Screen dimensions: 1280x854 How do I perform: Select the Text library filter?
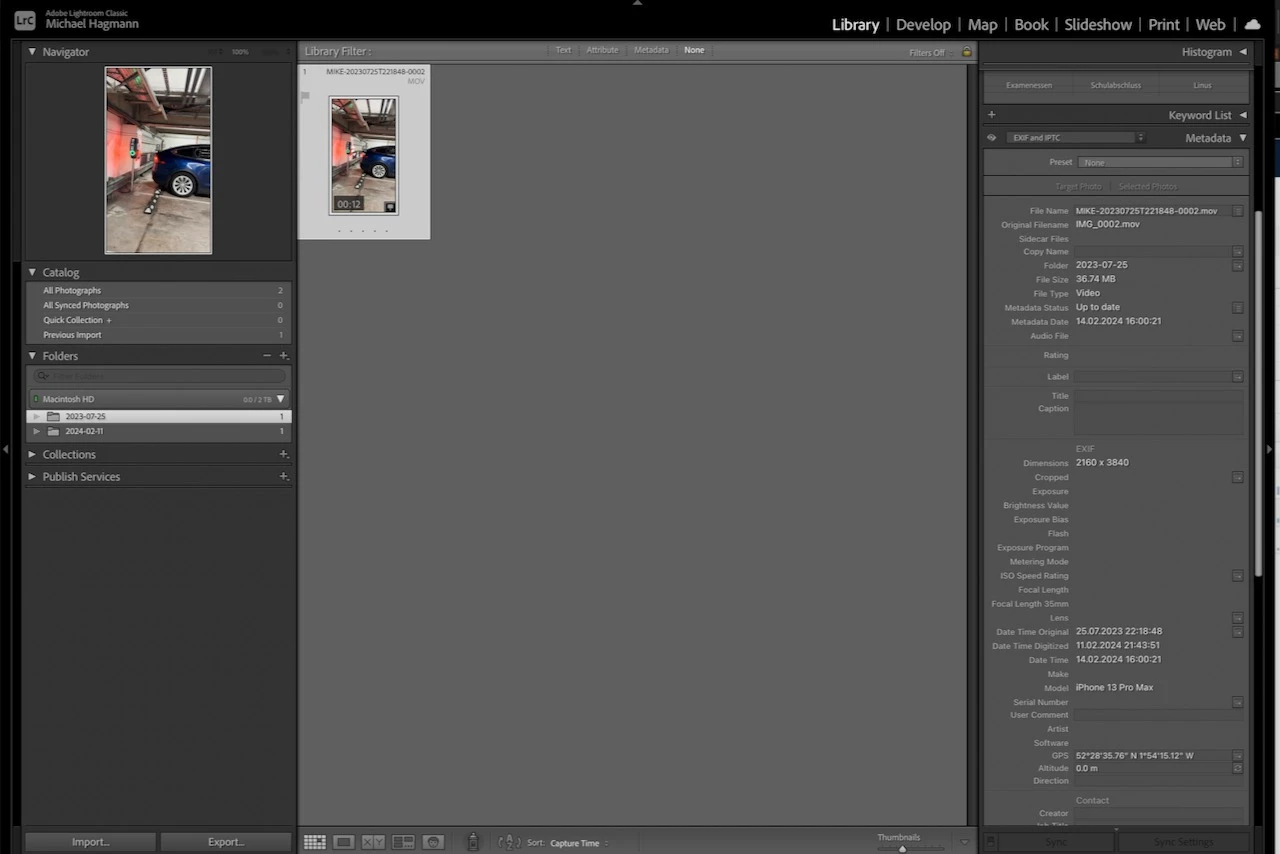tap(563, 50)
